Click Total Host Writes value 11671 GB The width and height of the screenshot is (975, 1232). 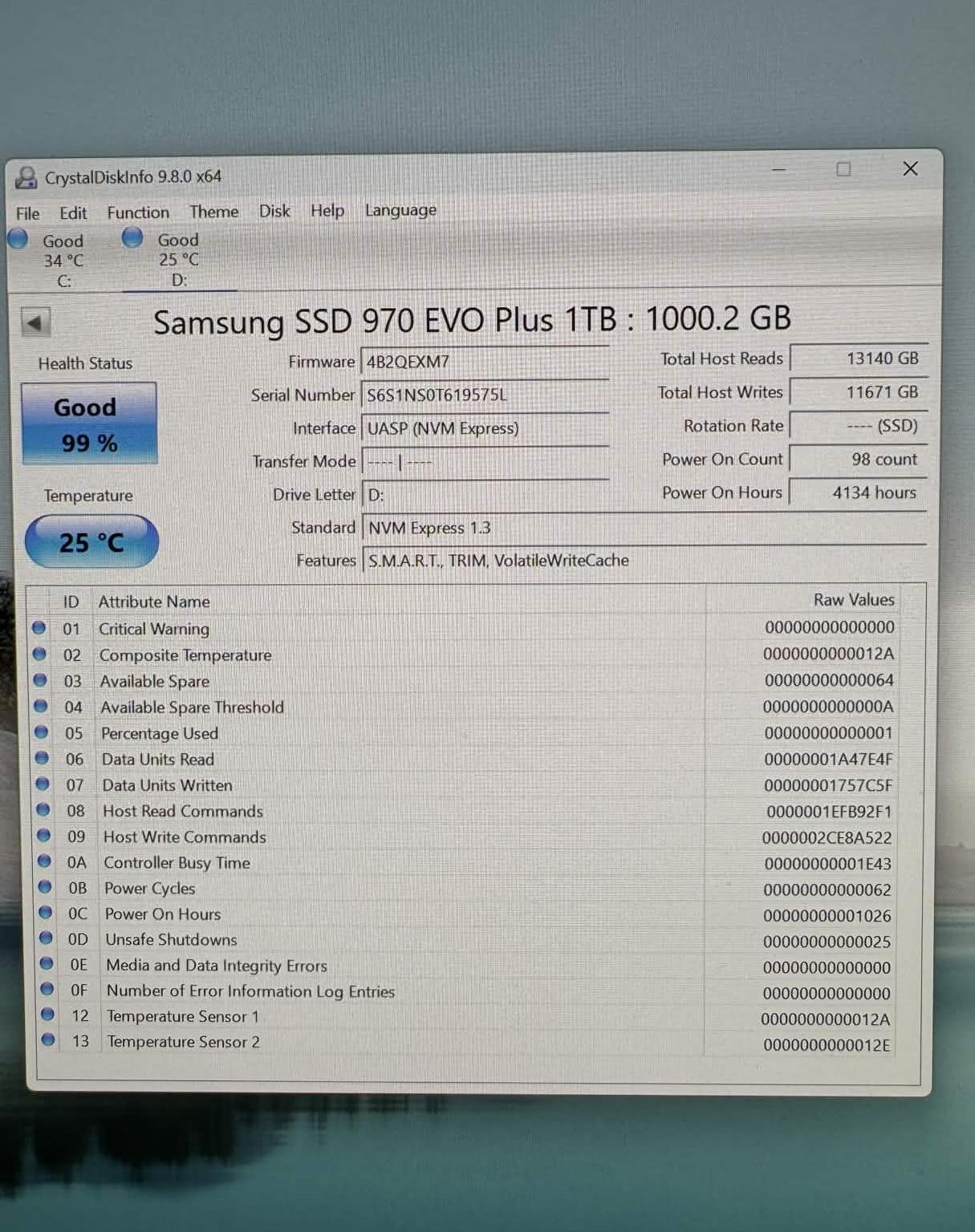click(x=859, y=392)
